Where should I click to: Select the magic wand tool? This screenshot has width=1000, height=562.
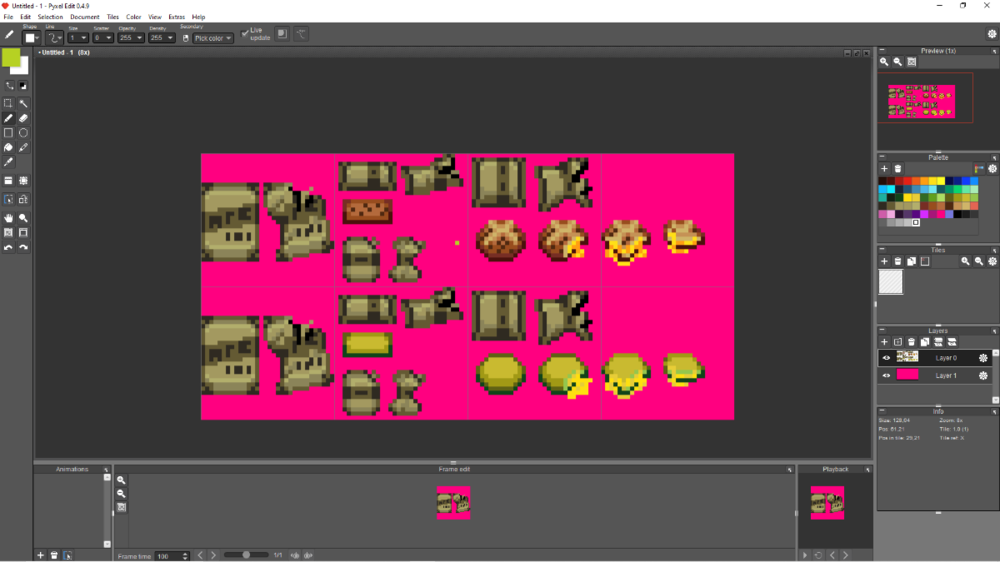pyautogui.click(x=24, y=103)
